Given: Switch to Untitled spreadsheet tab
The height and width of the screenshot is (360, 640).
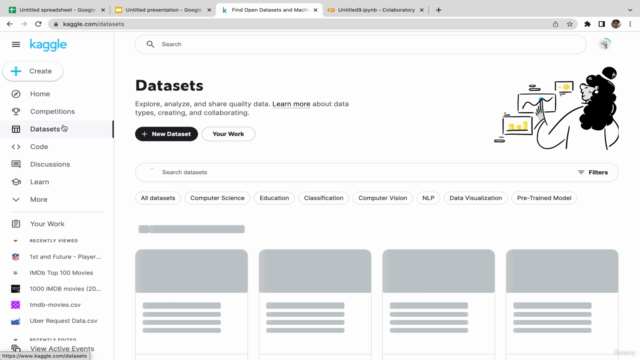Looking at the screenshot, I should (57, 10).
